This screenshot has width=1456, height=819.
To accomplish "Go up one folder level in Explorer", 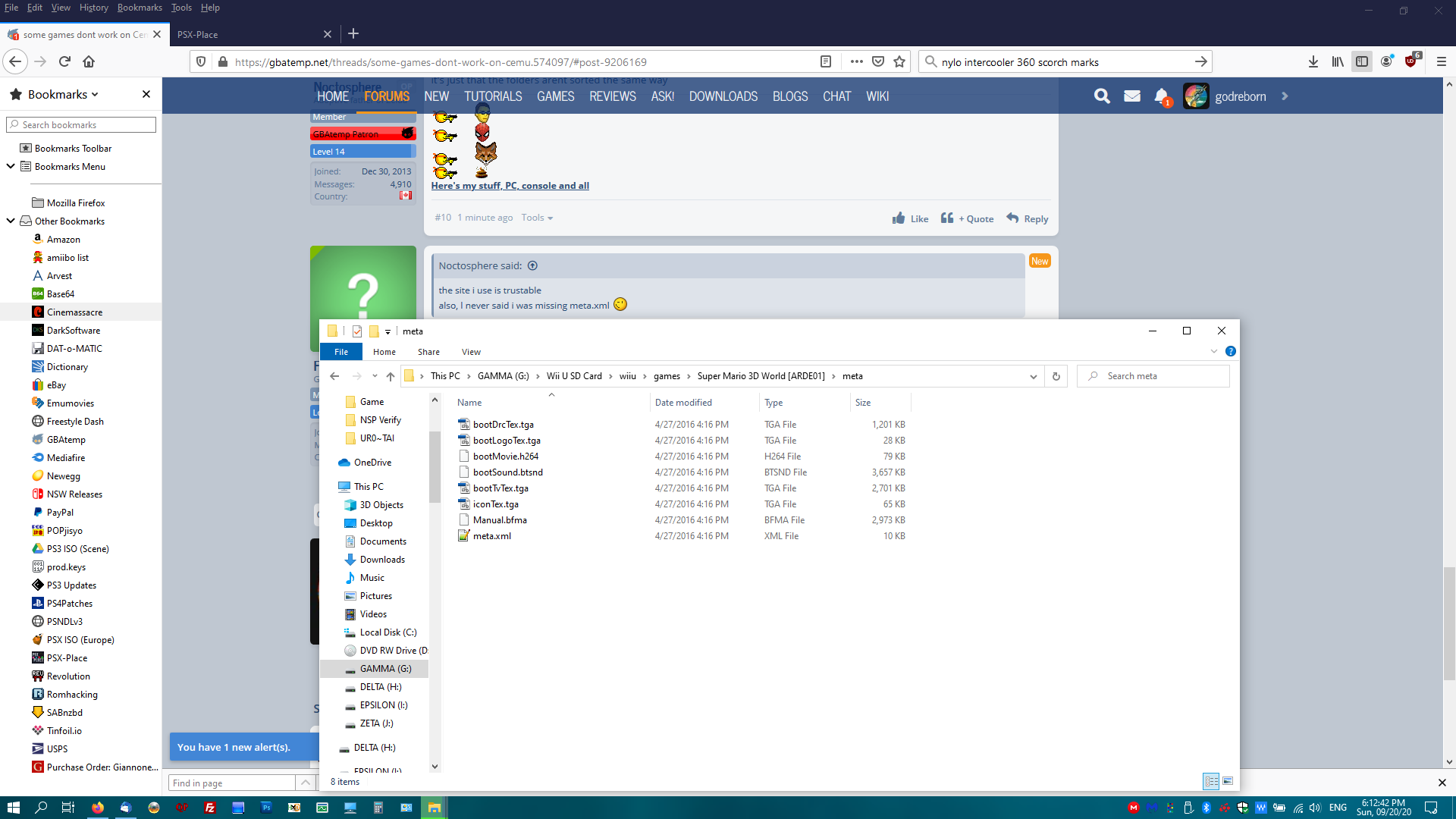I will coord(391,376).
